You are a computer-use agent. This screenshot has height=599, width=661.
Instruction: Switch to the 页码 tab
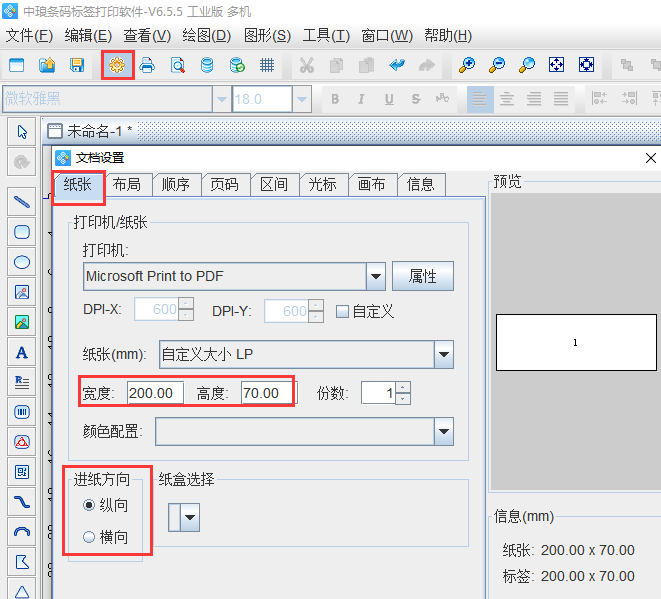224,185
